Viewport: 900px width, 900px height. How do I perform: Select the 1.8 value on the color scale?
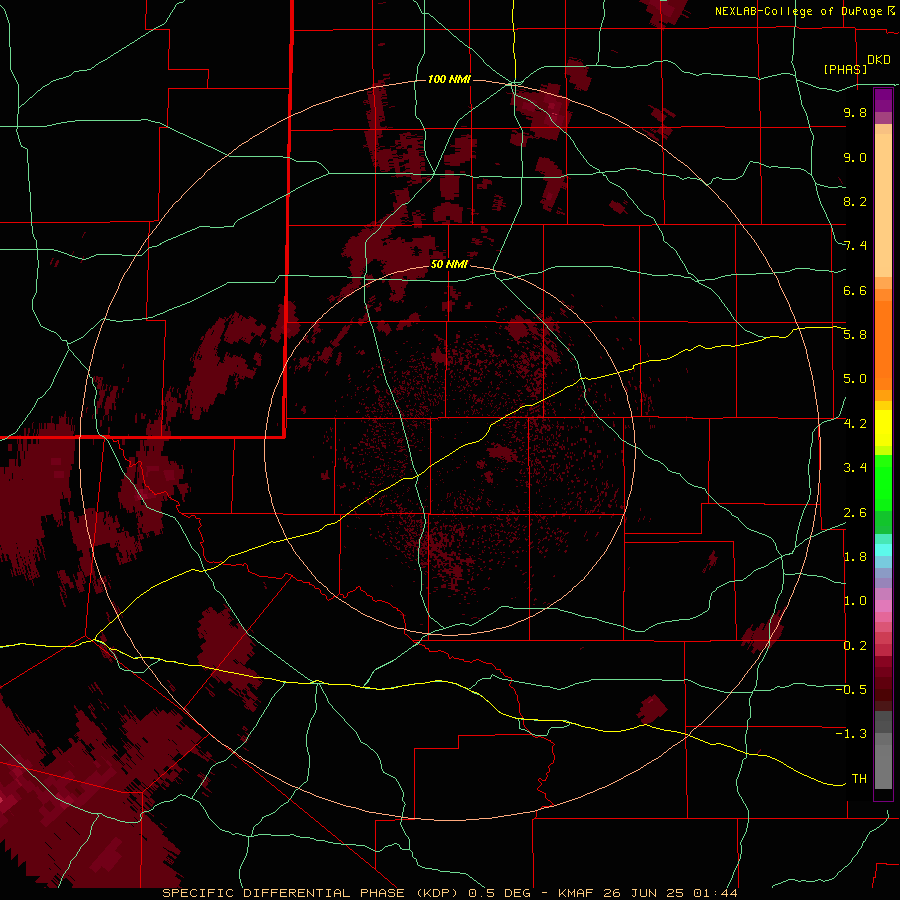coord(855,557)
